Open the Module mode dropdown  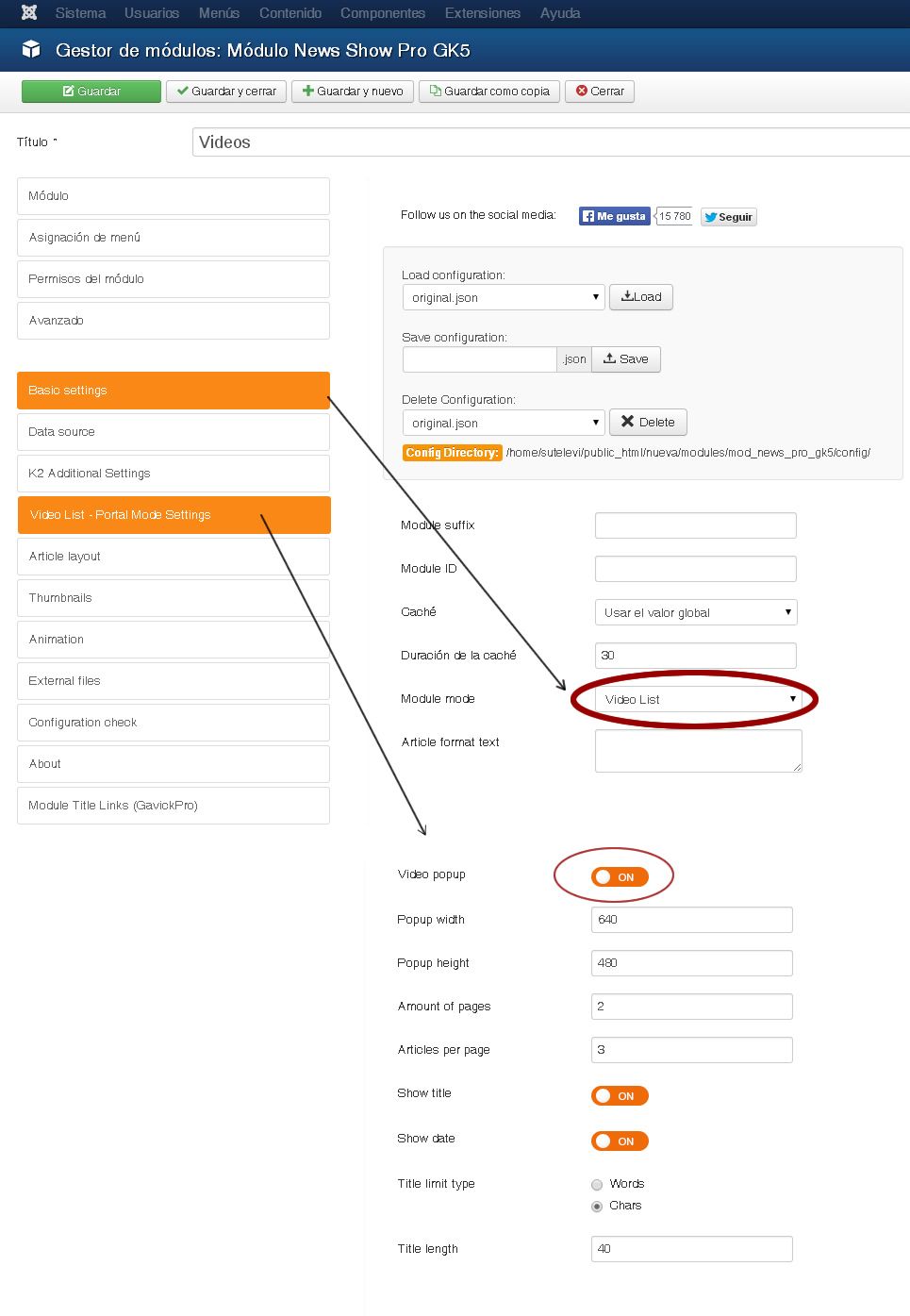pos(698,699)
